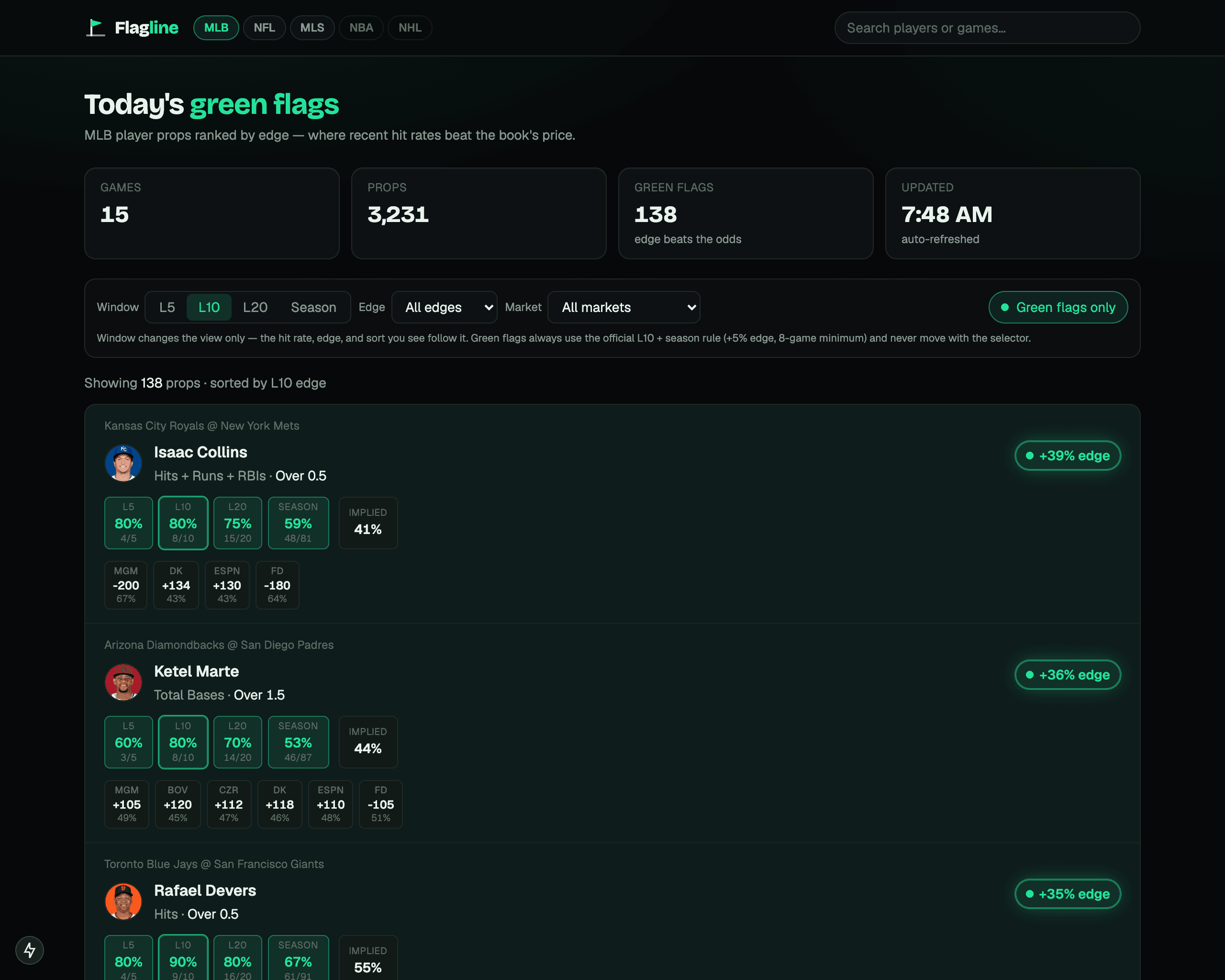Screen dimensions: 1225x980
Task: Click Total Bases Over 1.5 prop
Action: point(219,695)
